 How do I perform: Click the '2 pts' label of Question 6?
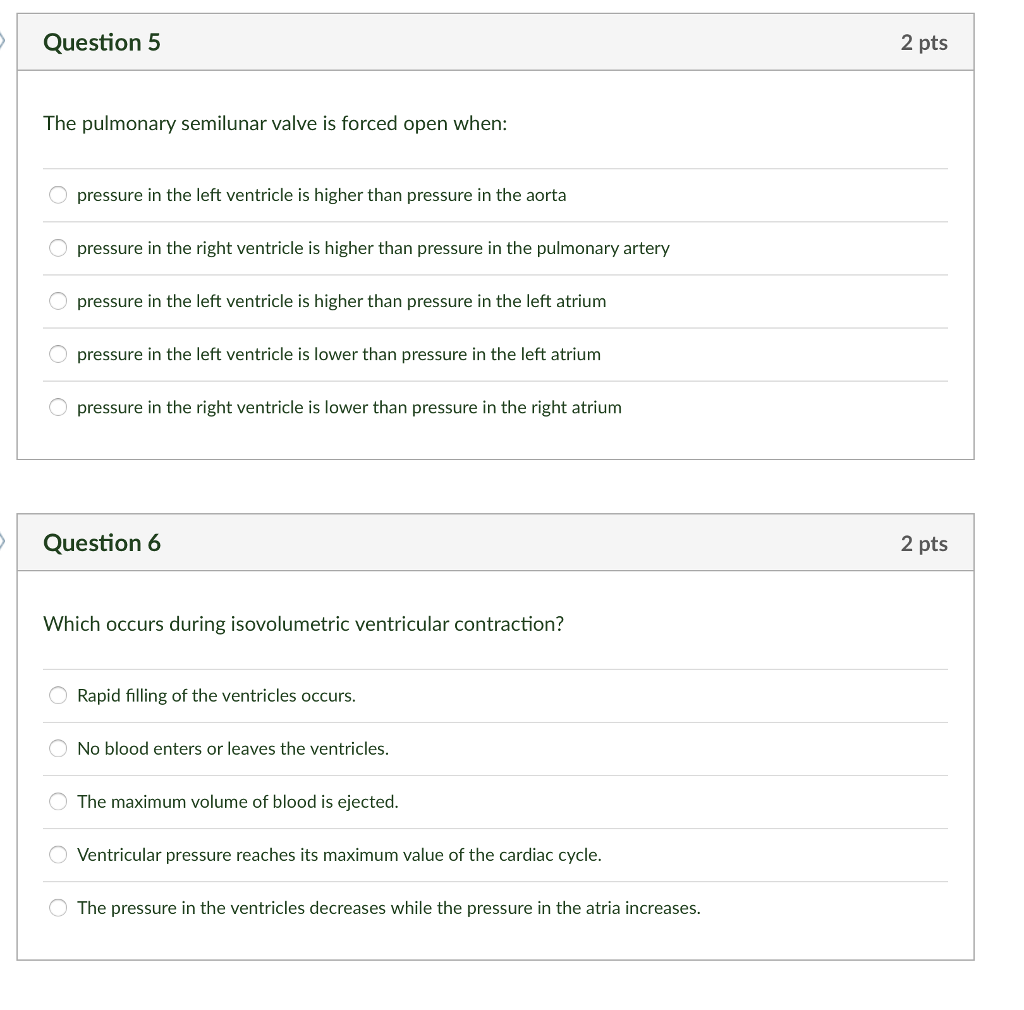tap(923, 544)
